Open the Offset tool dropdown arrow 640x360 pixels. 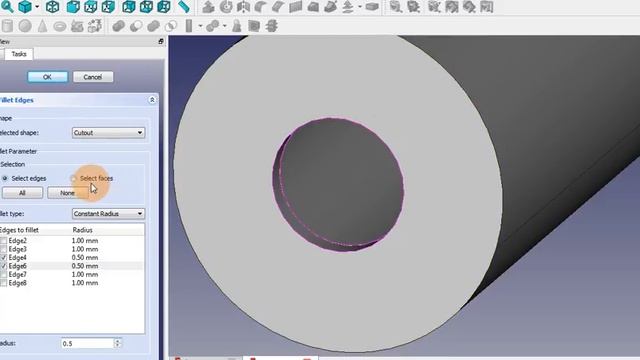[359, 7]
